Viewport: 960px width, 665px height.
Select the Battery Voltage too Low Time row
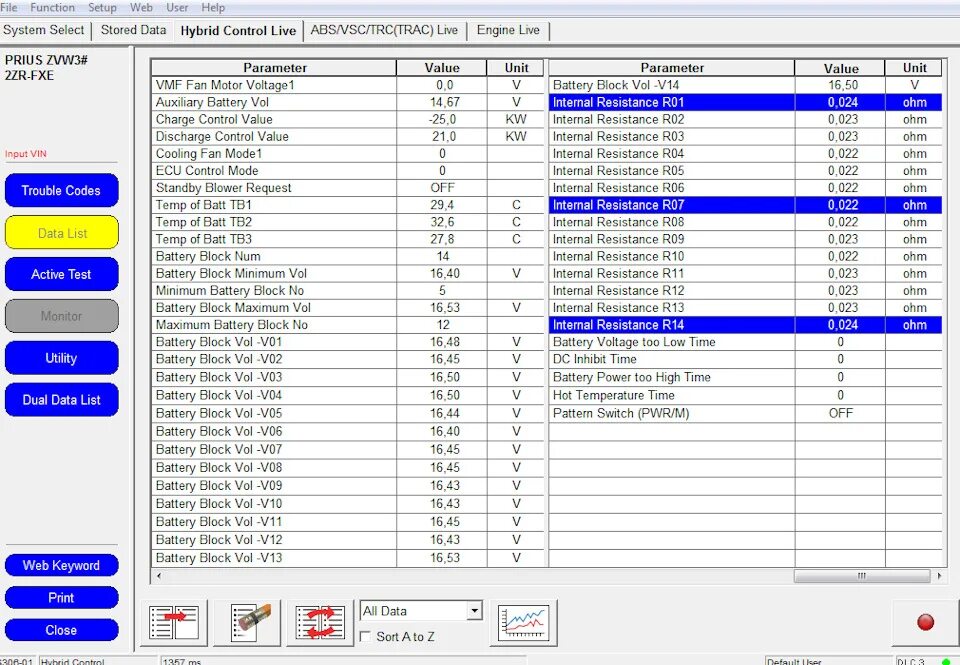tap(745, 342)
